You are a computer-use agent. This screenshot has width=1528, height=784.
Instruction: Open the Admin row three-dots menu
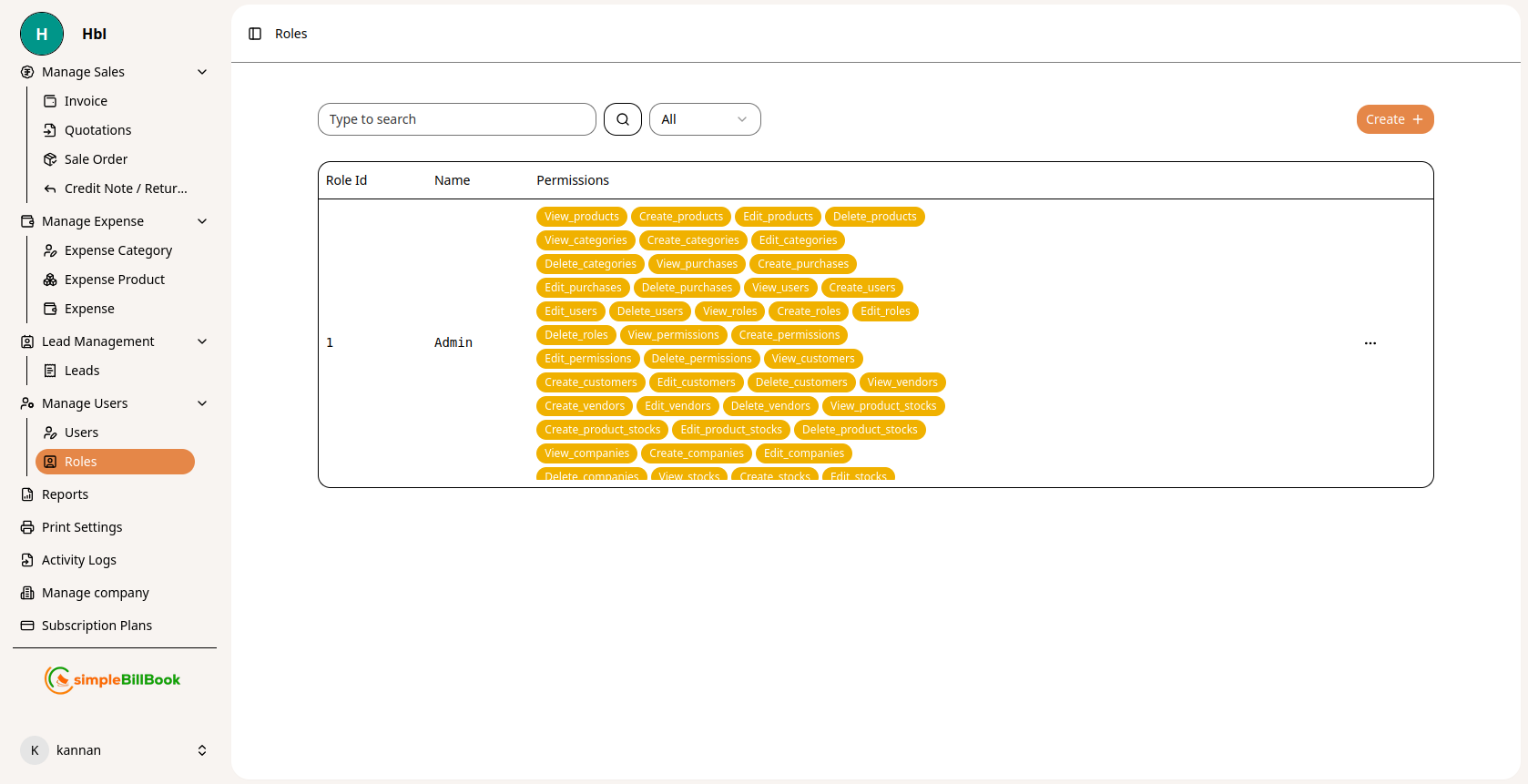[1370, 343]
